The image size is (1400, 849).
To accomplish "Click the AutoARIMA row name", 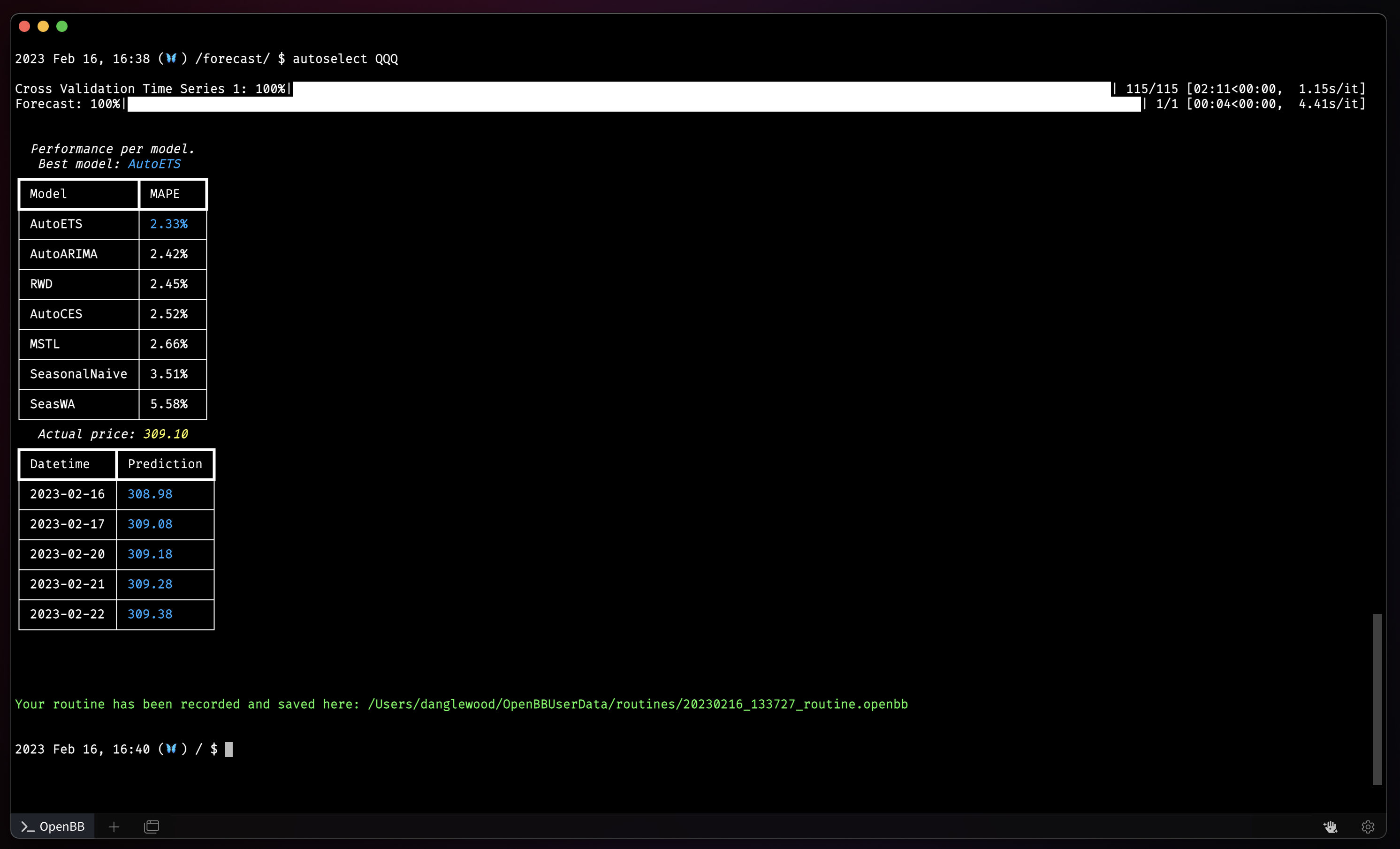I will coord(64,254).
